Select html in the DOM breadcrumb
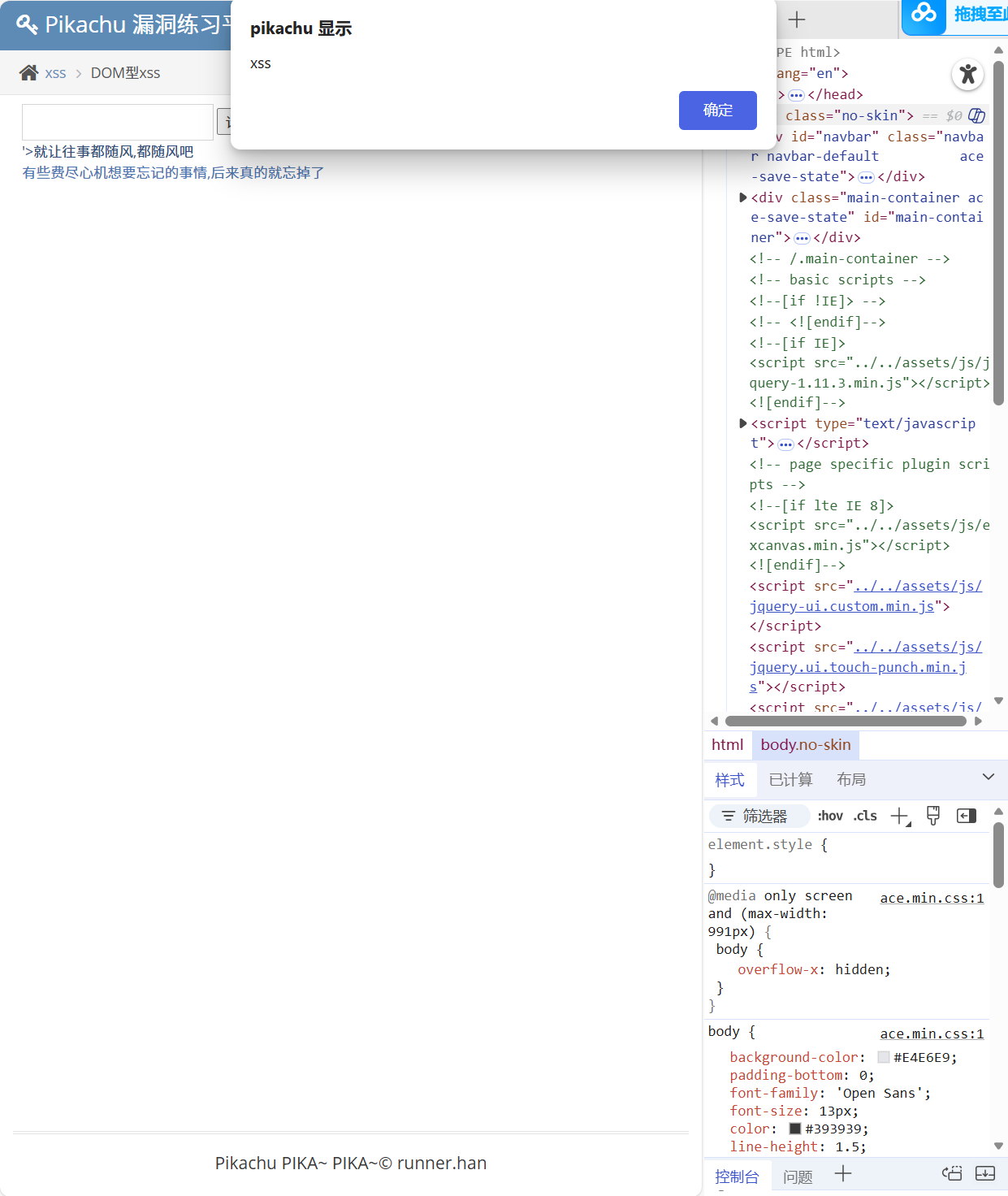 (727, 745)
